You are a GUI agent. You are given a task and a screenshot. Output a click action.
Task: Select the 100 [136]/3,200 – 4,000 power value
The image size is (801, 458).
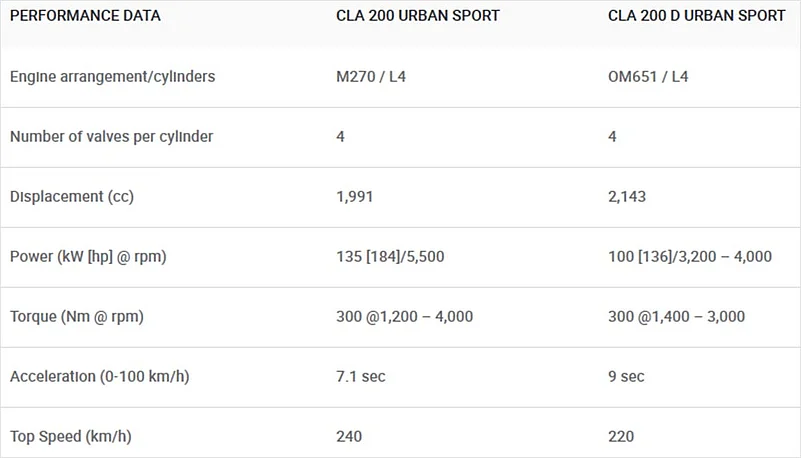[690, 256]
